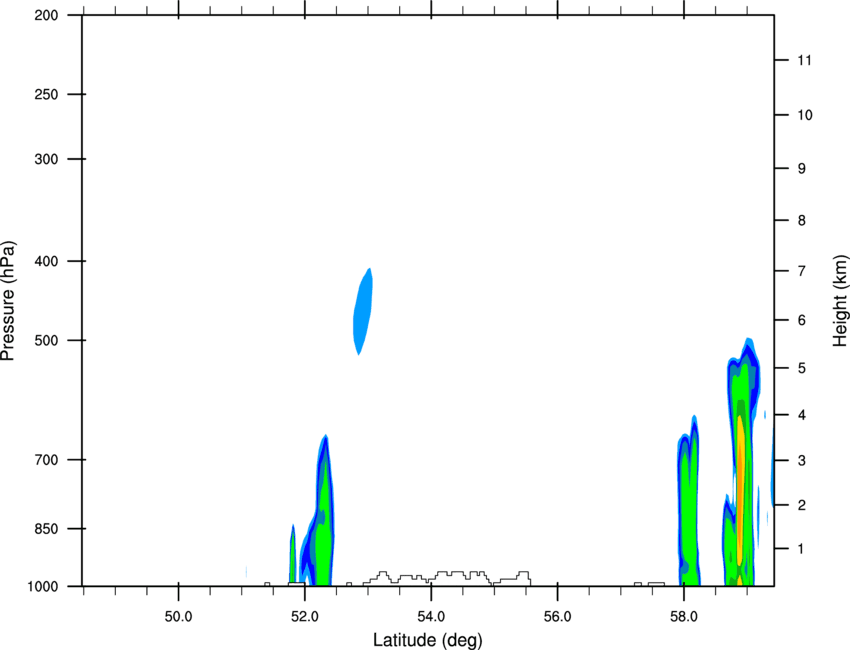Click the 'Latitude (deg)' axis title
This screenshot has height=650, width=850.
pyautogui.click(x=427, y=640)
